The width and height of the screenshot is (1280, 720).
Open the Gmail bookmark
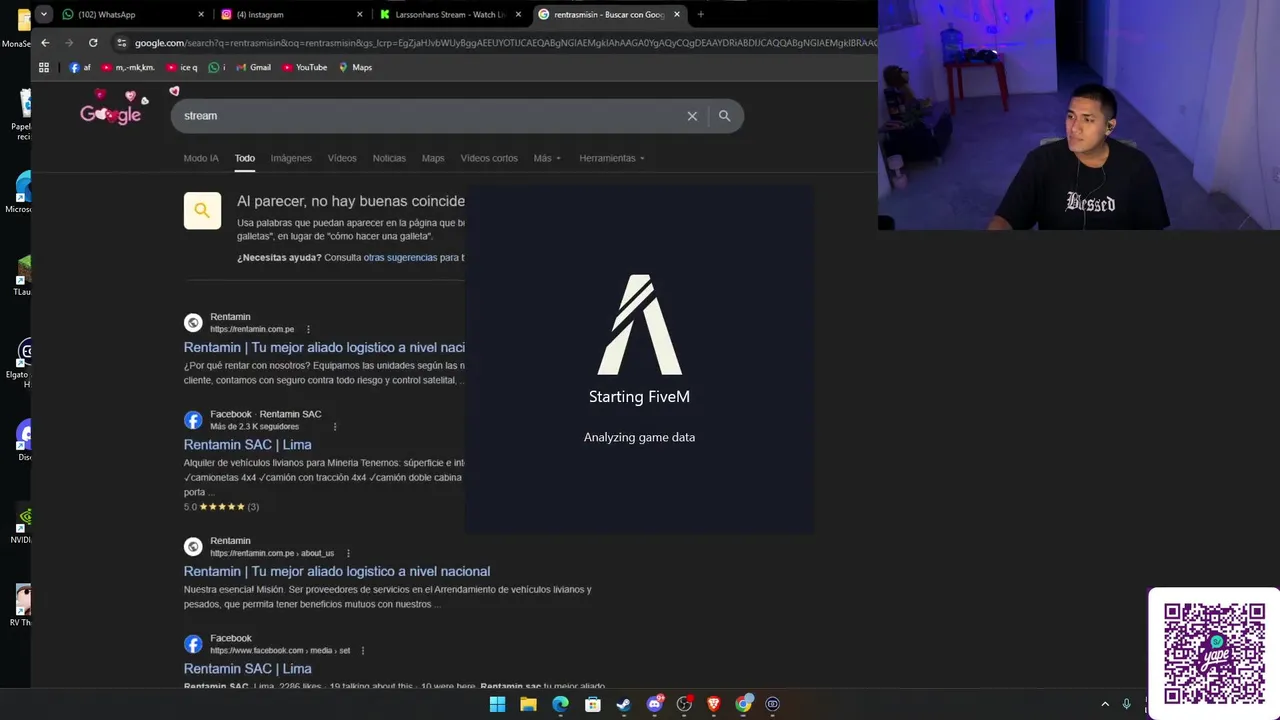253,67
